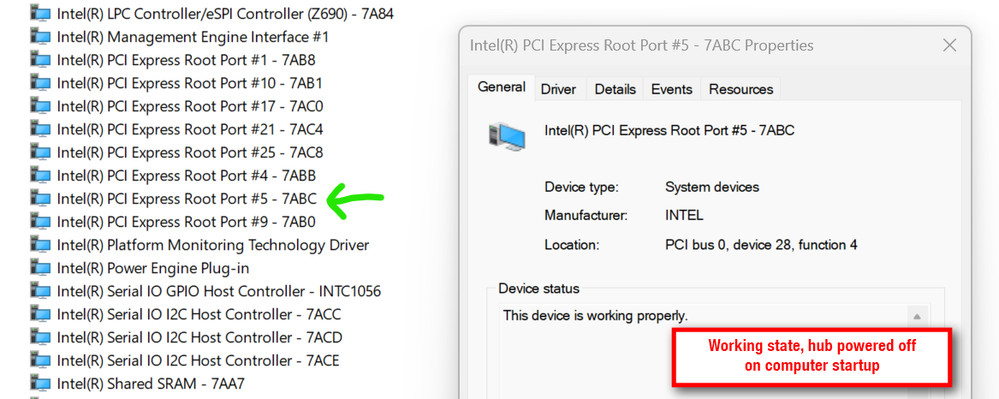Click the icon for Root Port #17 - 7AC0
The height and width of the screenshot is (399, 999).
[40, 106]
